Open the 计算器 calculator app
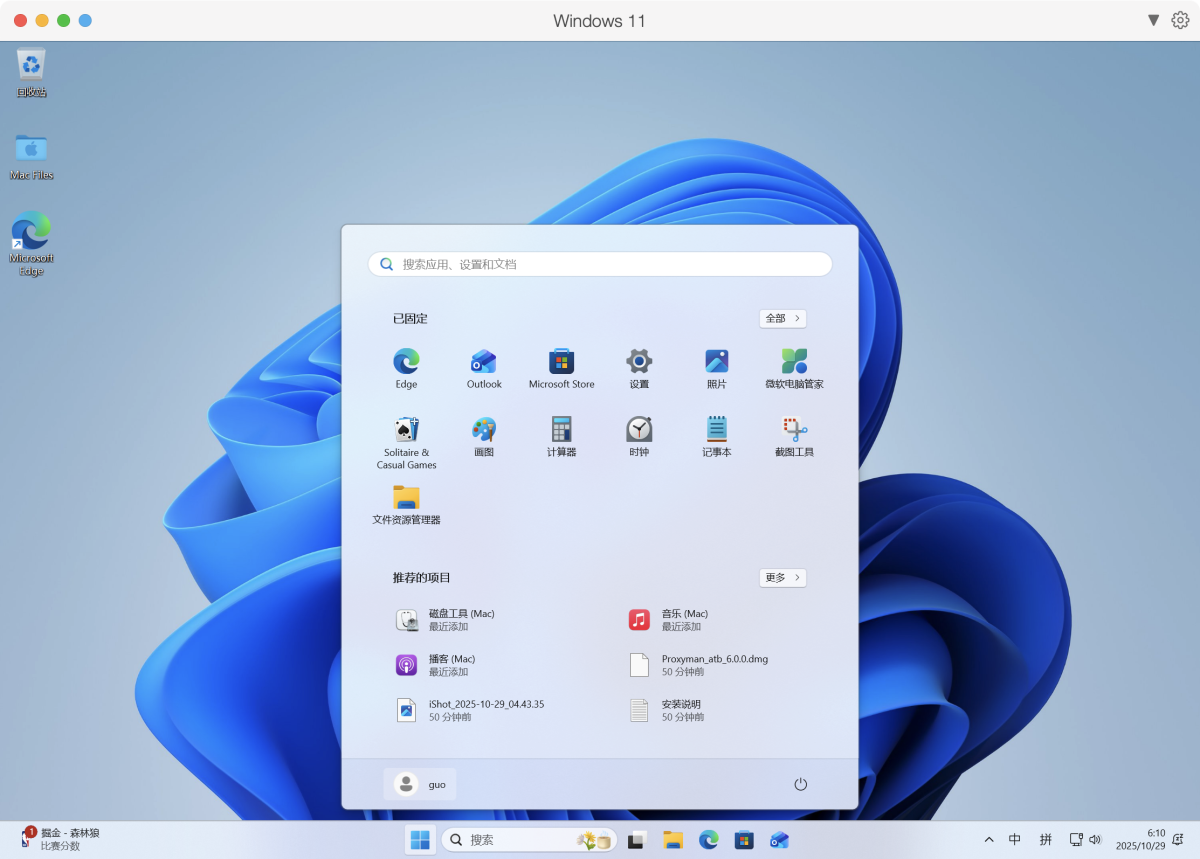1200x859 pixels. pyautogui.click(x=561, y=435)
